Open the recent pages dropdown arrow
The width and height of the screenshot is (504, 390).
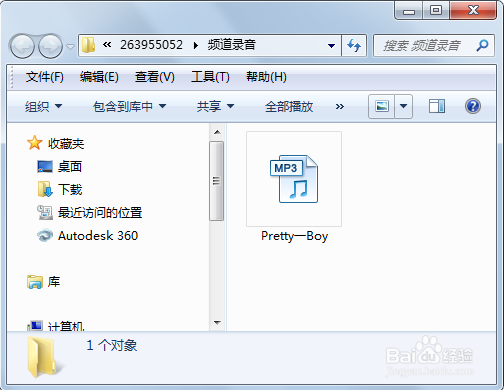(x=70, y=47)
